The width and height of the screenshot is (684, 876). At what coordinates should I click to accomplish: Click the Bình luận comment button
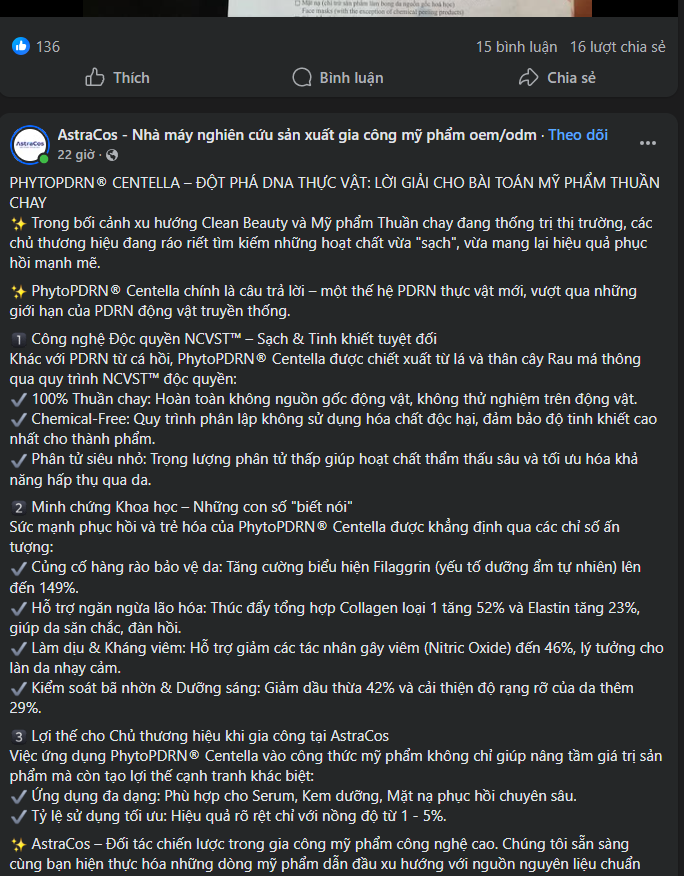(337, 78)
